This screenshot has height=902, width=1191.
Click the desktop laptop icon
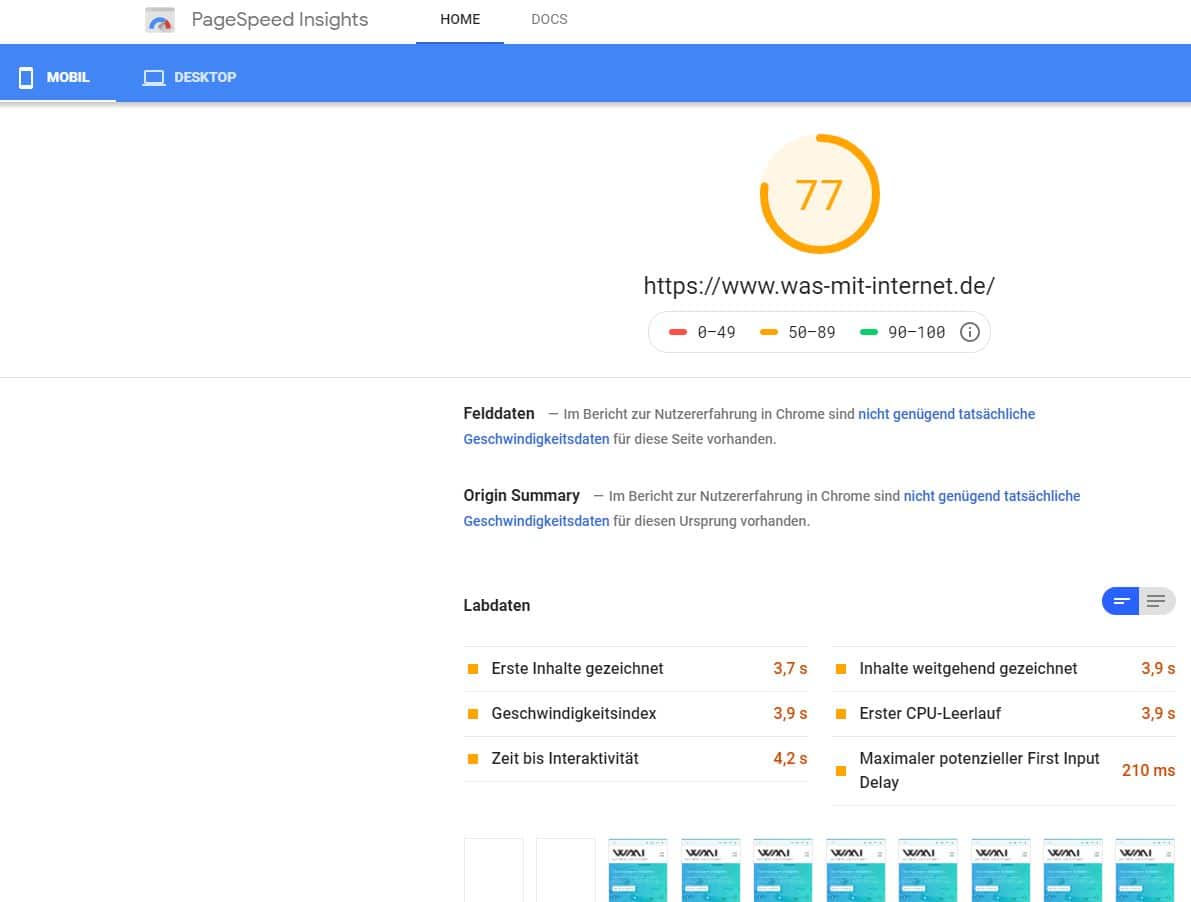pyautogui.click(x=154, y=77)
